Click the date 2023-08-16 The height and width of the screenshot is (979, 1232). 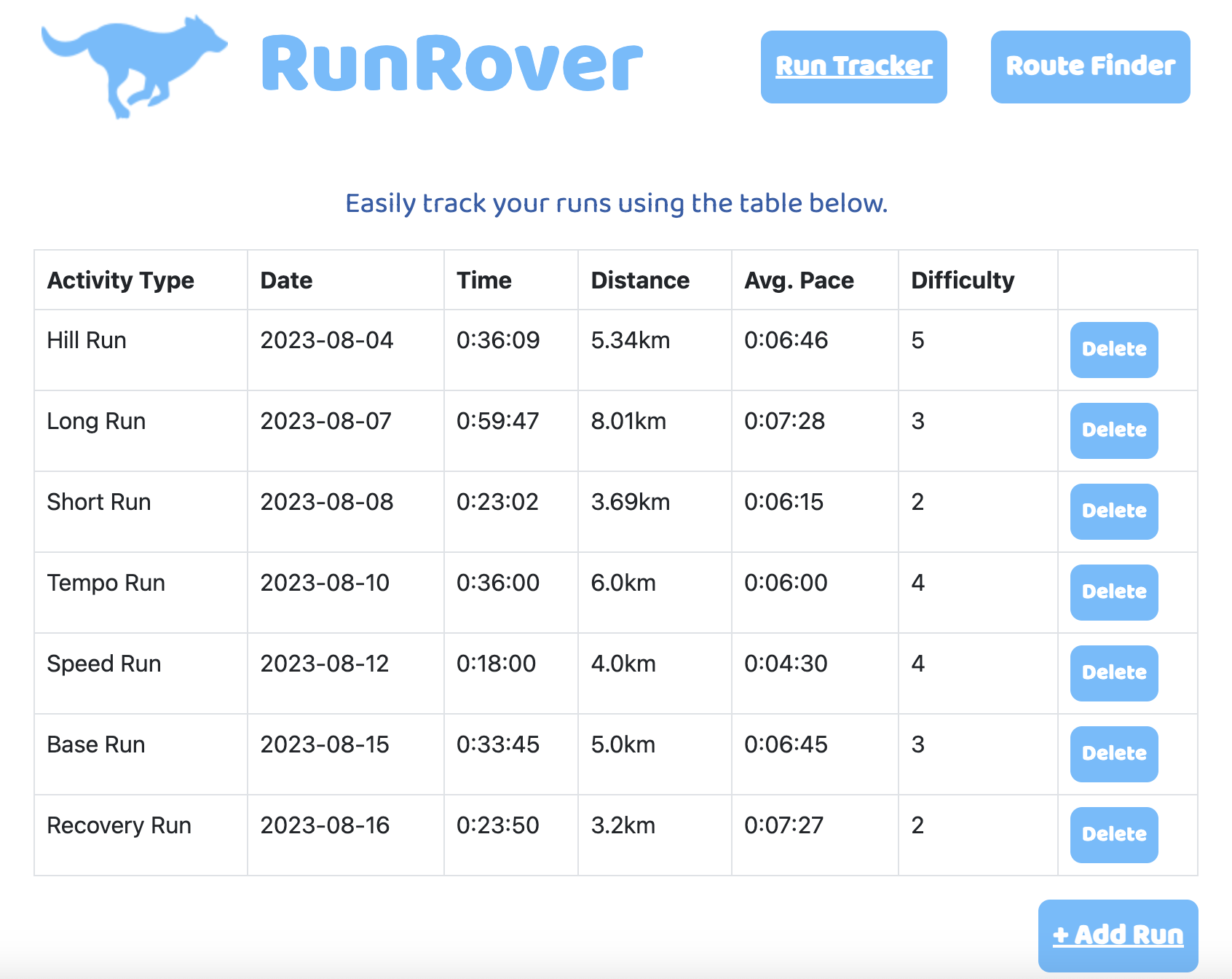pyautogui.click(x=325, y=825)
